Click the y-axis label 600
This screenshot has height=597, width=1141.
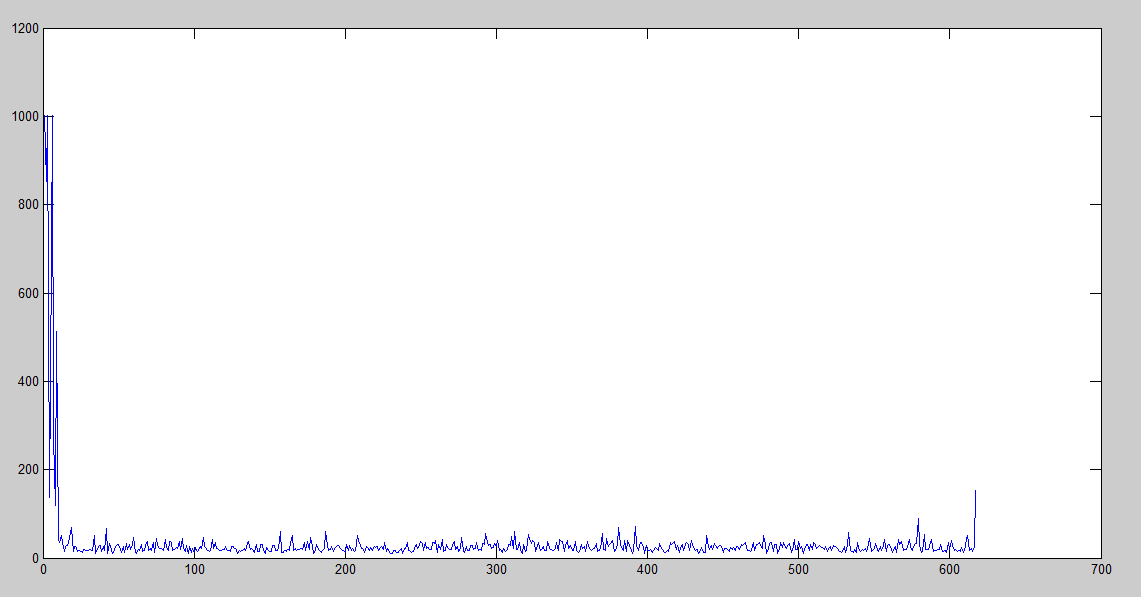[x=28, y=293]
